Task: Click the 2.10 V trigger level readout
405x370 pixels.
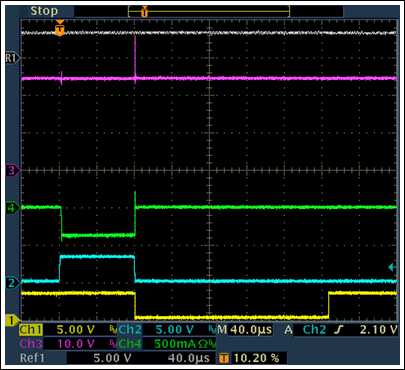Action: click(x=379, y=330)
